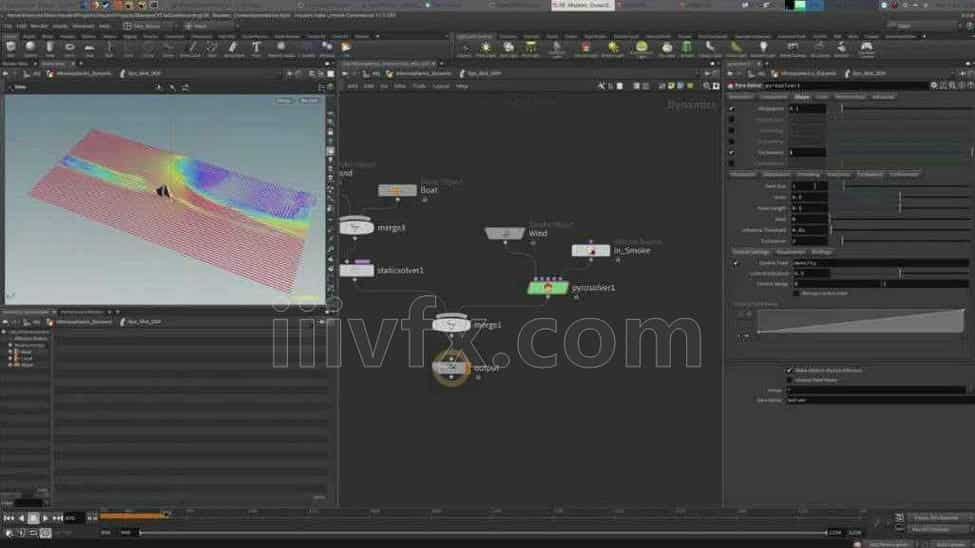Viewport: 975px width, 548px height.
Task: Click the Boat node icon
Action: (397, 190)
